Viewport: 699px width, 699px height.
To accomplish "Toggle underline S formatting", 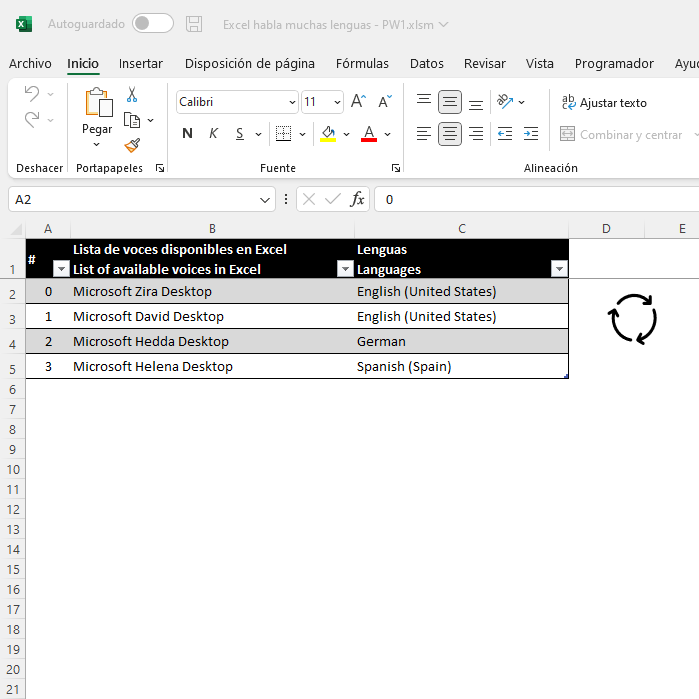I will coord(240,134).
